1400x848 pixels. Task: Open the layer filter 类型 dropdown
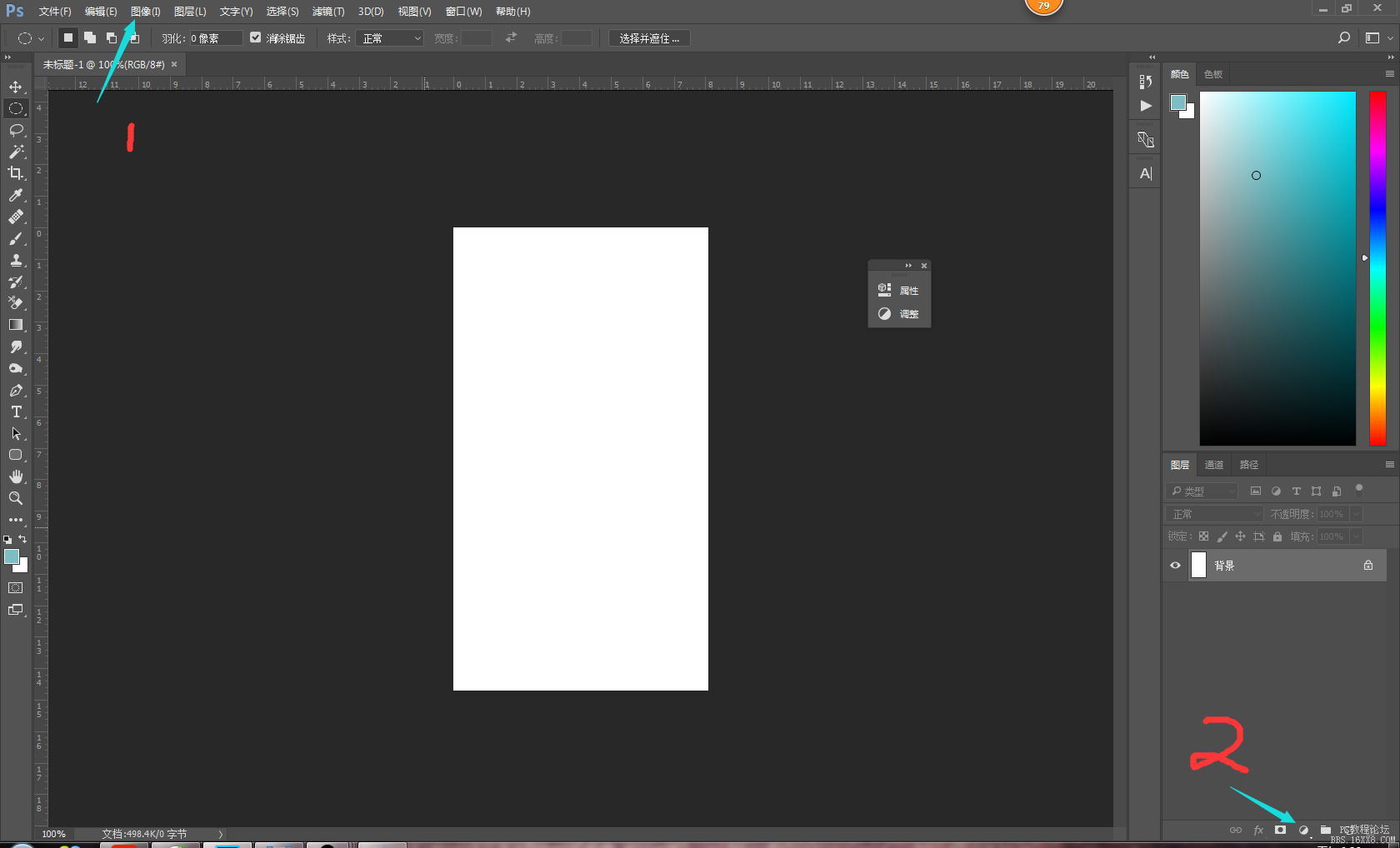point(1202,491)
